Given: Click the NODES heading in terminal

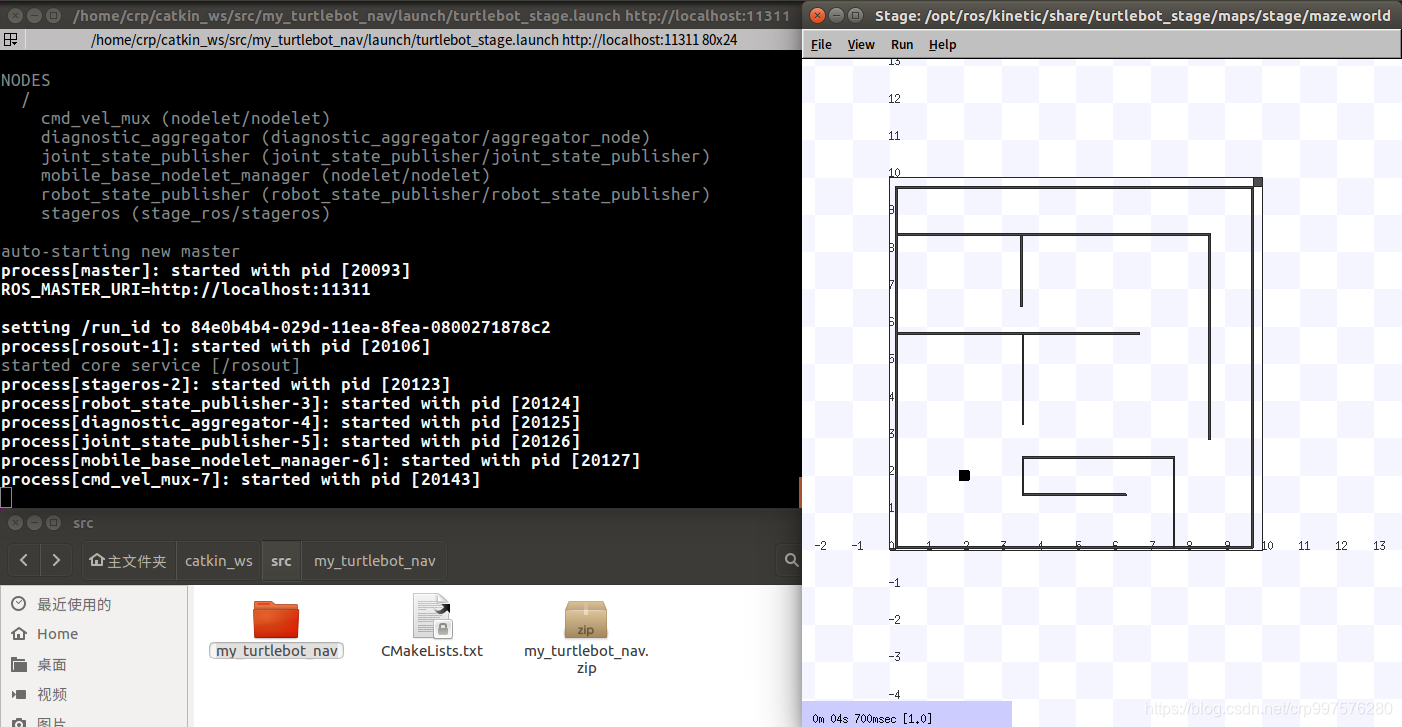Looking at the screenshot, I should pos(26,80).
